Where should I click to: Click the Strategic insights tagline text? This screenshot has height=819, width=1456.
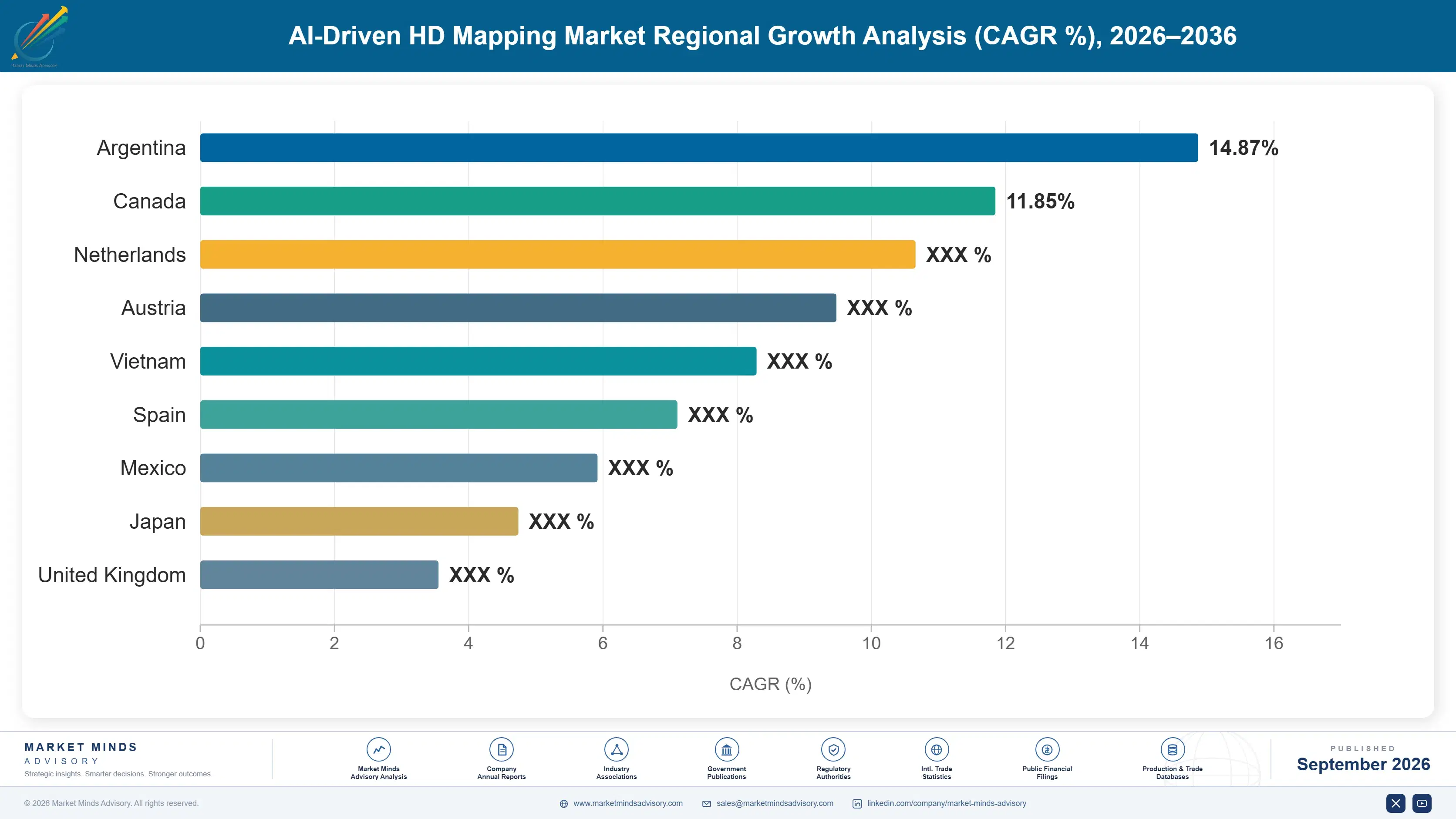[x=118, y=774]
